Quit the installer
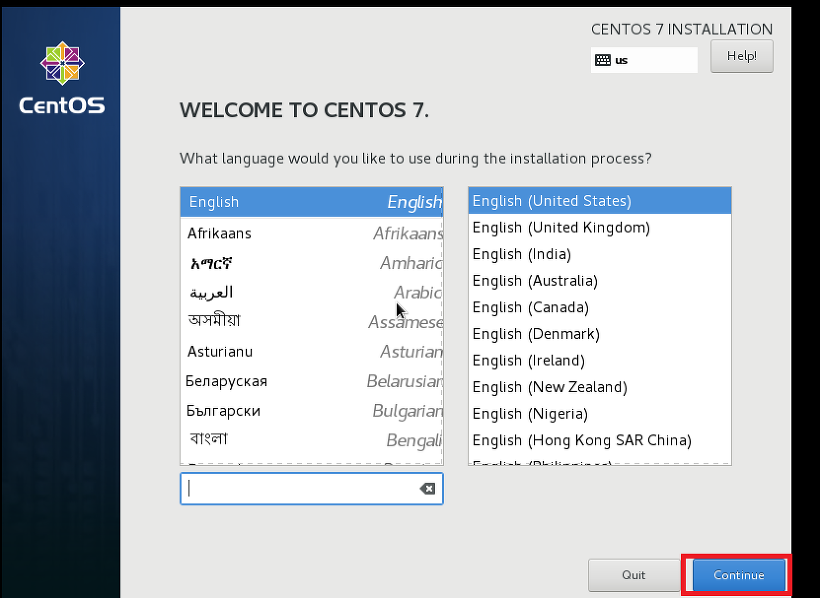Image resolution: width=820 pixels, height=598 pixels. [633, 575]
